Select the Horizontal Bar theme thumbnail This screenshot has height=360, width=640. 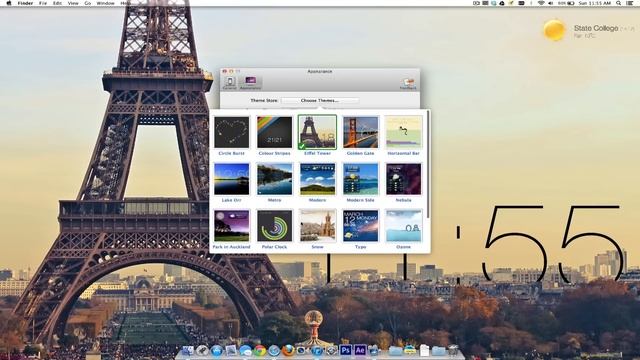pyautogui.click(x=404, y=132)
